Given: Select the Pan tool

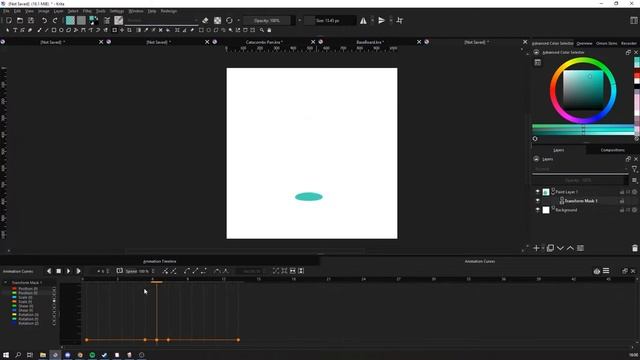Looking at the screenshot, I should click(x=269, y=30).
